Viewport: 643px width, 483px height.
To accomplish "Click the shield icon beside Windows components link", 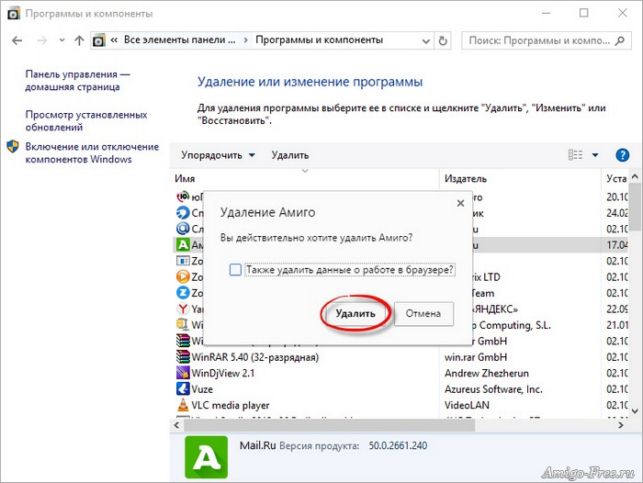I will (x=13, y=146).
